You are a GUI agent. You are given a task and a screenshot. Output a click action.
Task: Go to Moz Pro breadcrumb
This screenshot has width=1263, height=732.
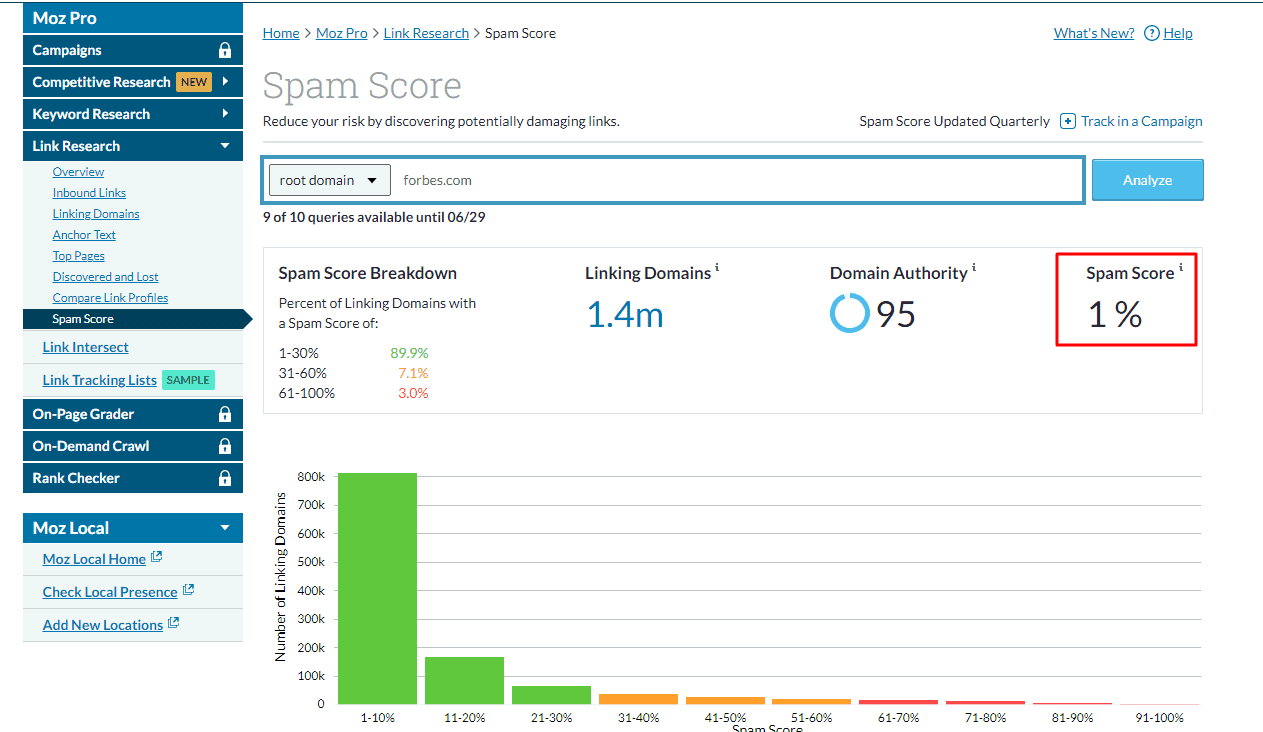click(342, 33)
